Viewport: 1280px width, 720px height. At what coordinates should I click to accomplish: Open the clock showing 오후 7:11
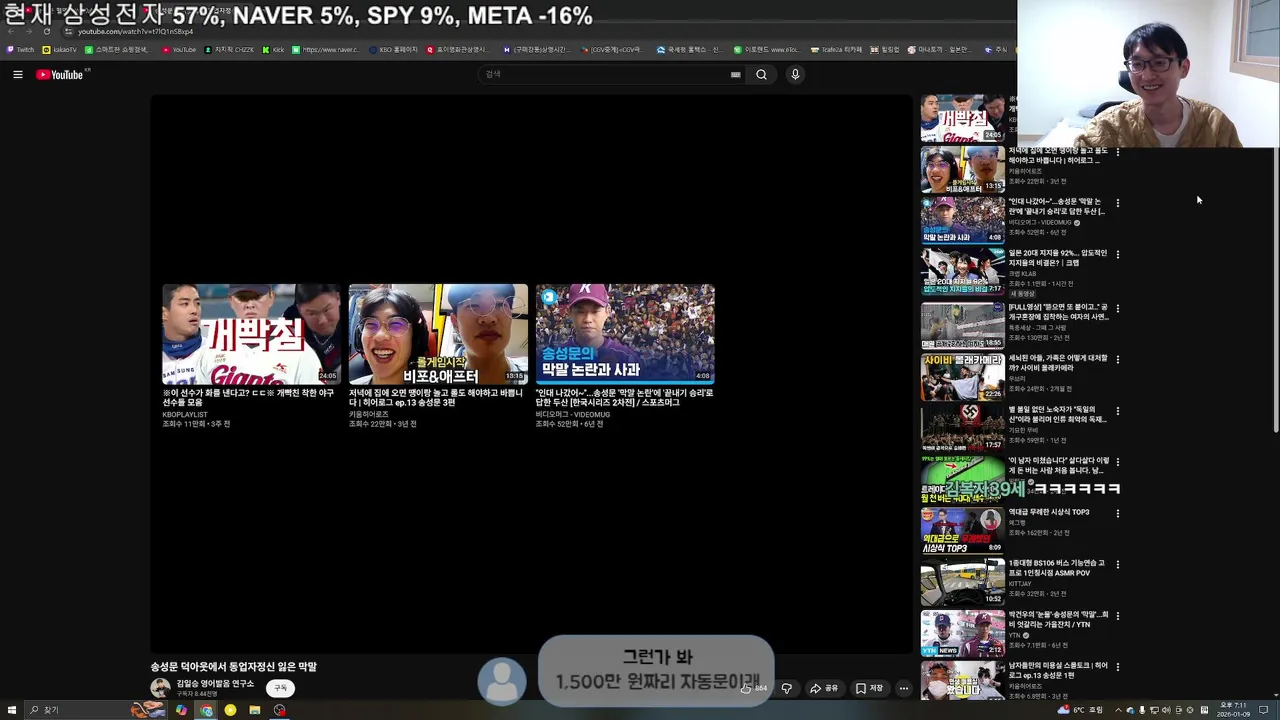coord(1232,710)
